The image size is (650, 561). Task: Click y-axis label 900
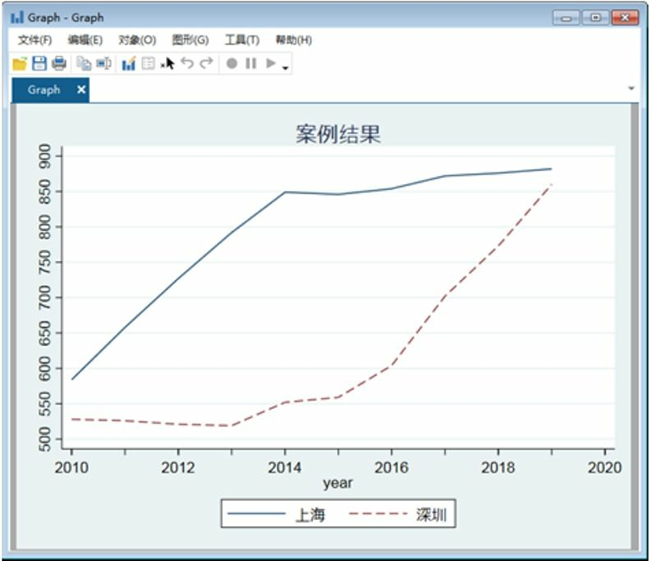pos(44,156)
